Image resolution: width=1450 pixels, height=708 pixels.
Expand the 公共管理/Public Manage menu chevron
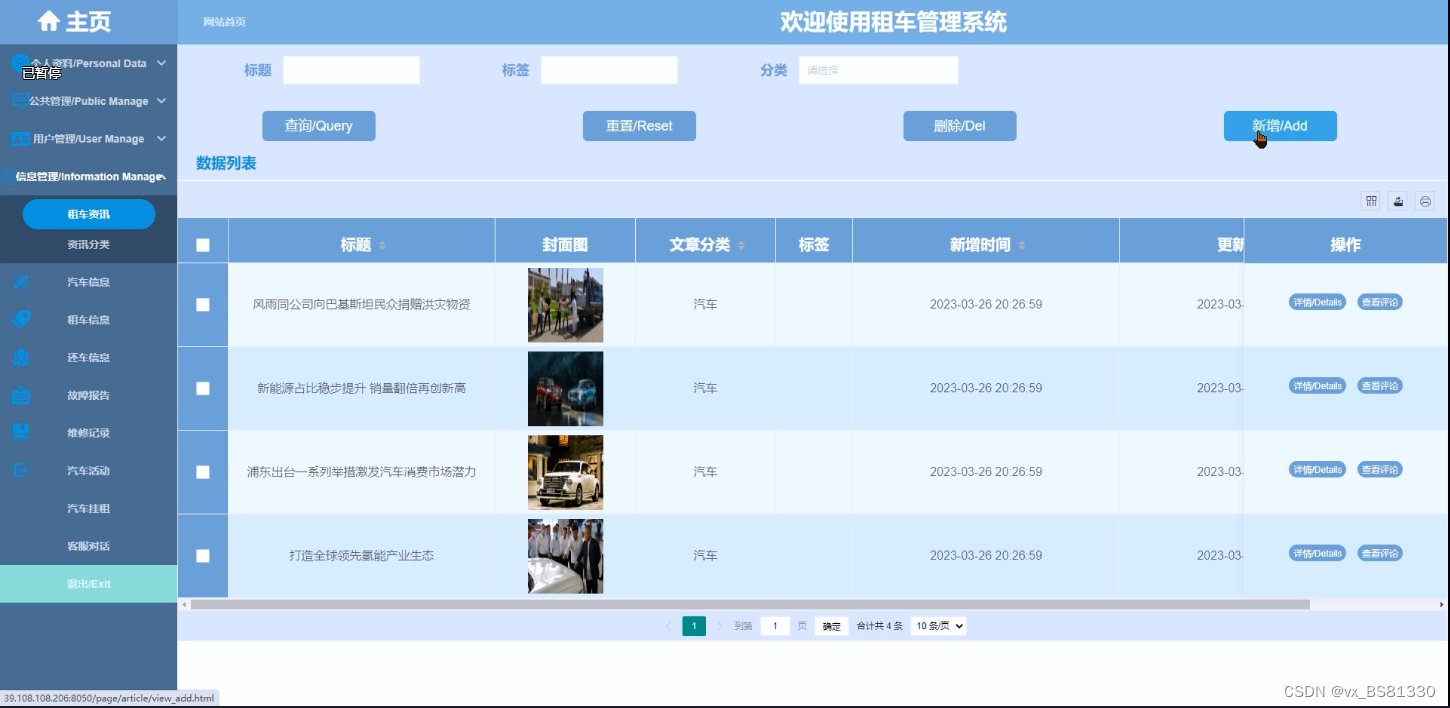161,101
